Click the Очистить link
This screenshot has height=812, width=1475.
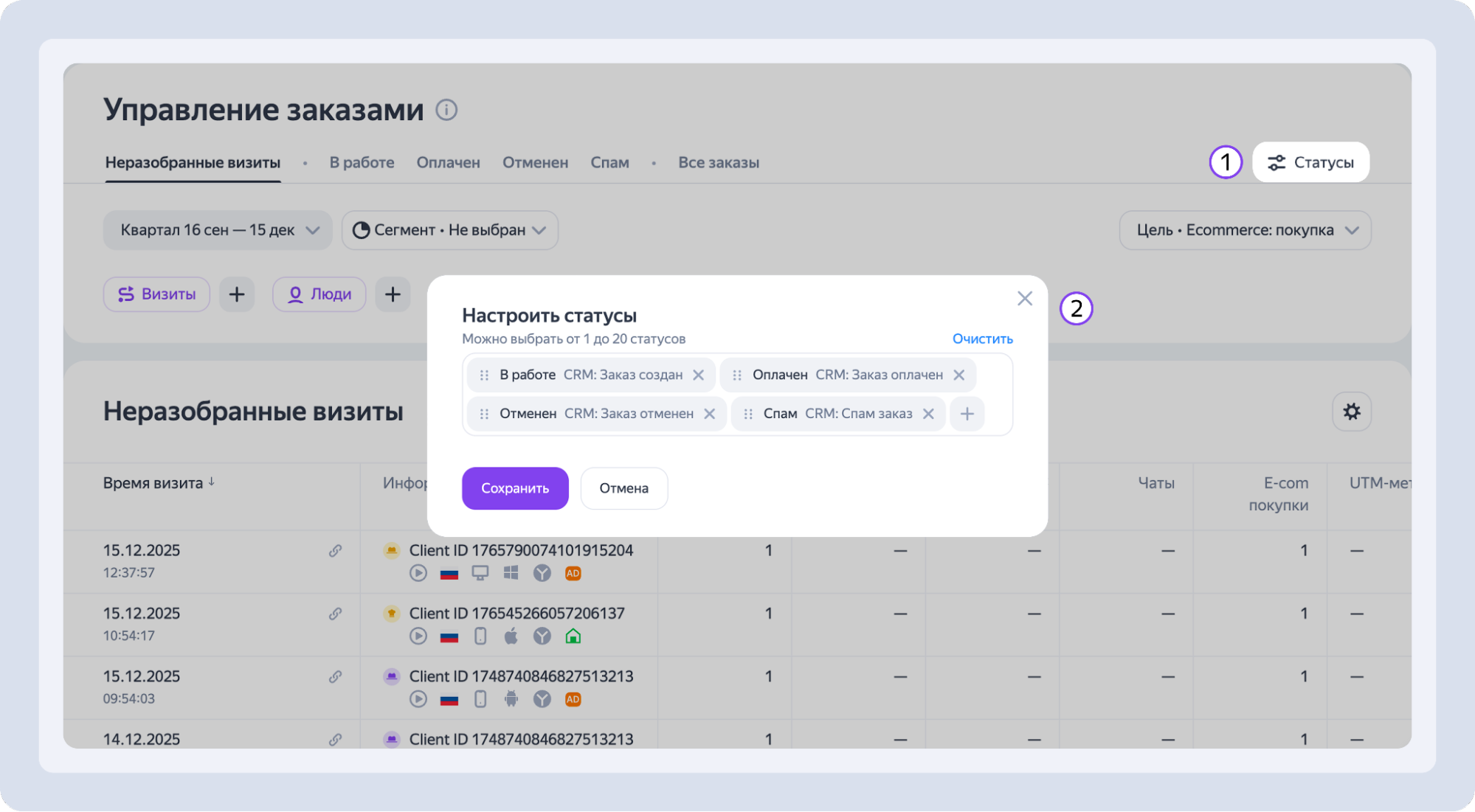pyautogui.click(x=982, y=339)
